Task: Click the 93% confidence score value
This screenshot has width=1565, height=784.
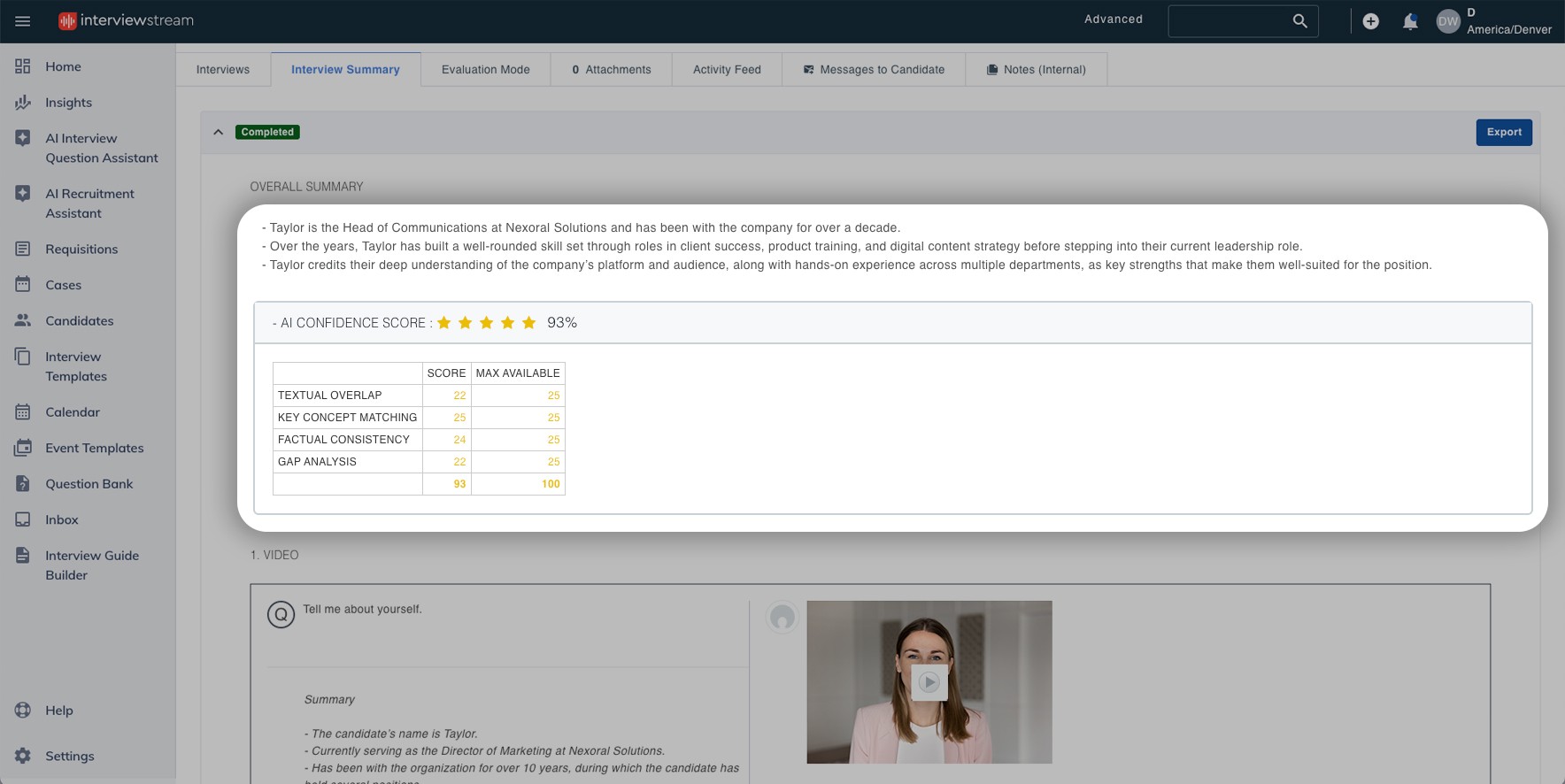Action: [x=562, y=323]
